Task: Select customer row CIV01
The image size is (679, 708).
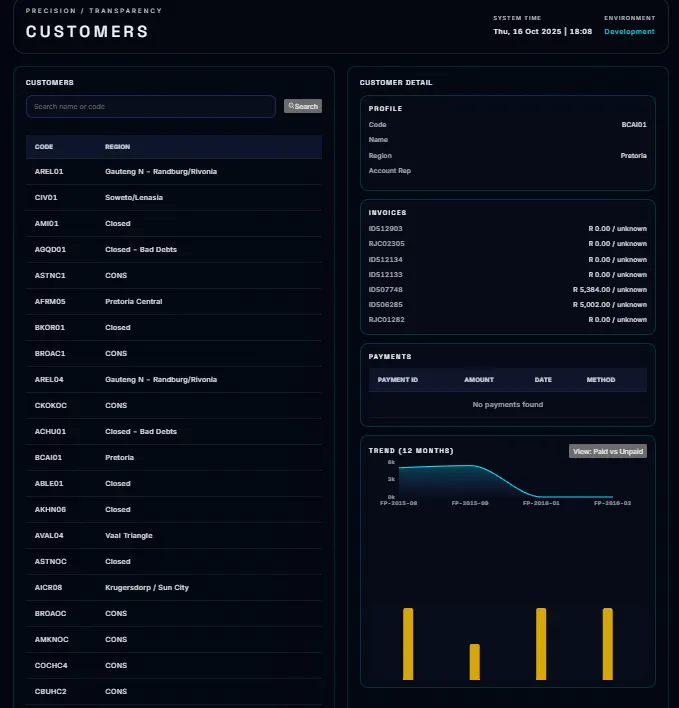Action: point(174,197)
